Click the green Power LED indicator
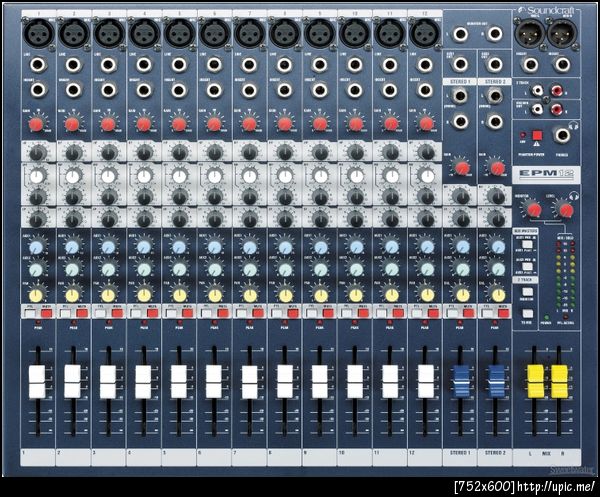Image resolution: width=600 pixels, height=497 pixels. [546, 318]
